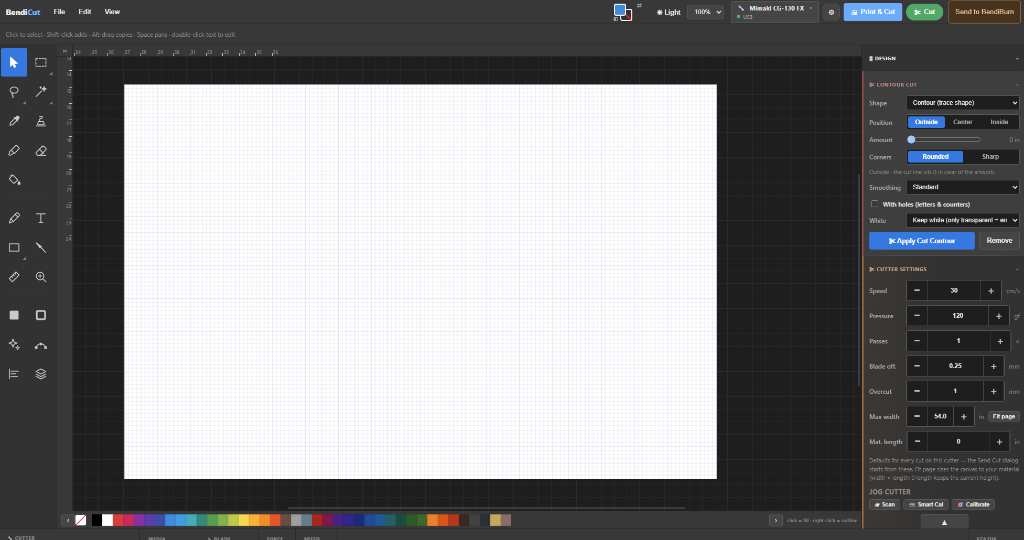Click Send to BendiBurn button
The image size is (1024, 540).
(x=984, y=12)
